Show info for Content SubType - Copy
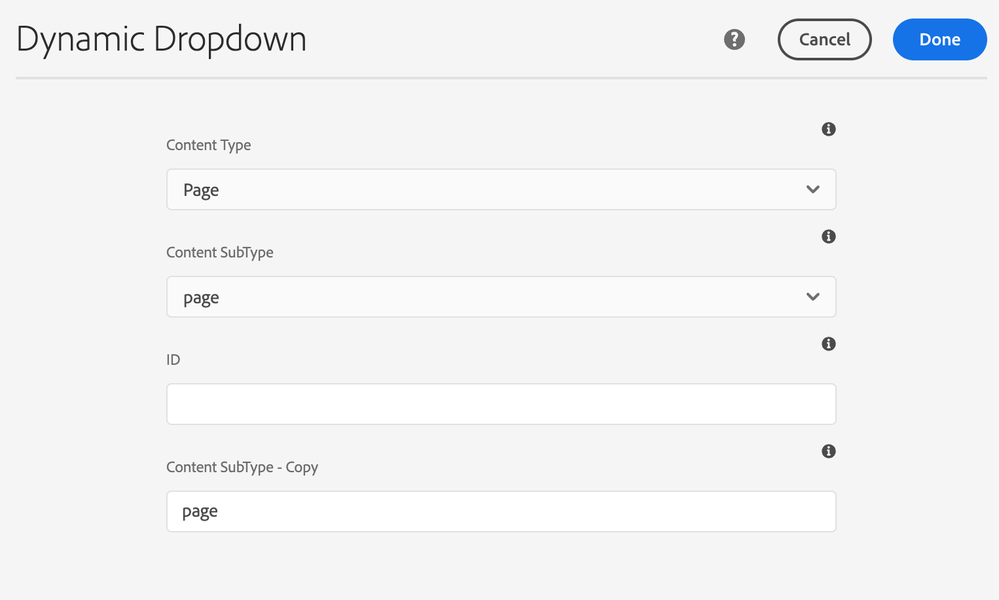This screenshot has width=999, height=600. pyautogui.click(x=828, y=451)
